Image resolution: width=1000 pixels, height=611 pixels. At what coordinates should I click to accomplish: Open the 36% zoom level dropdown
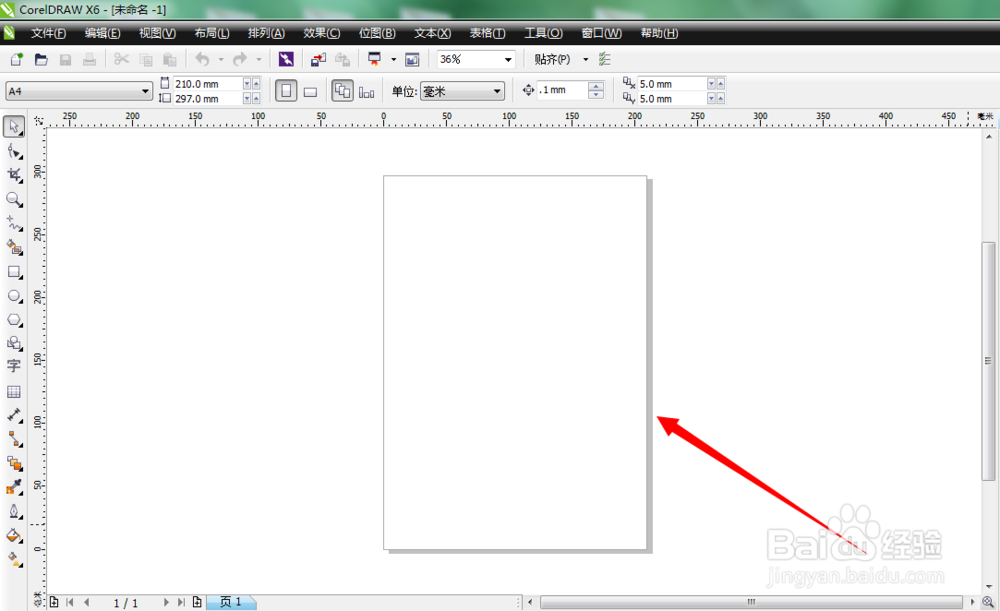click(508, 59)
